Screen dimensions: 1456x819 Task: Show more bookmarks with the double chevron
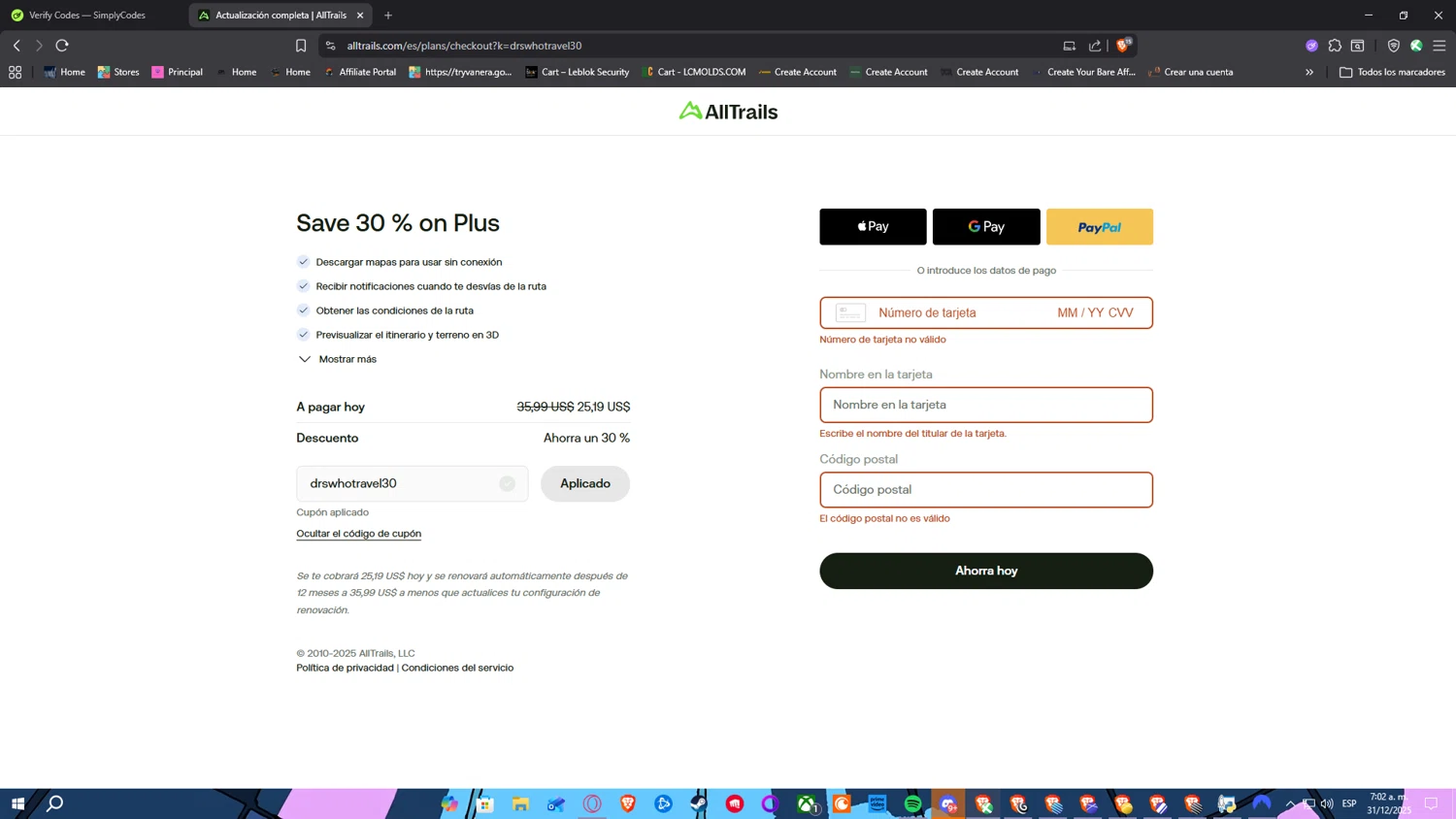(1309, 72)
